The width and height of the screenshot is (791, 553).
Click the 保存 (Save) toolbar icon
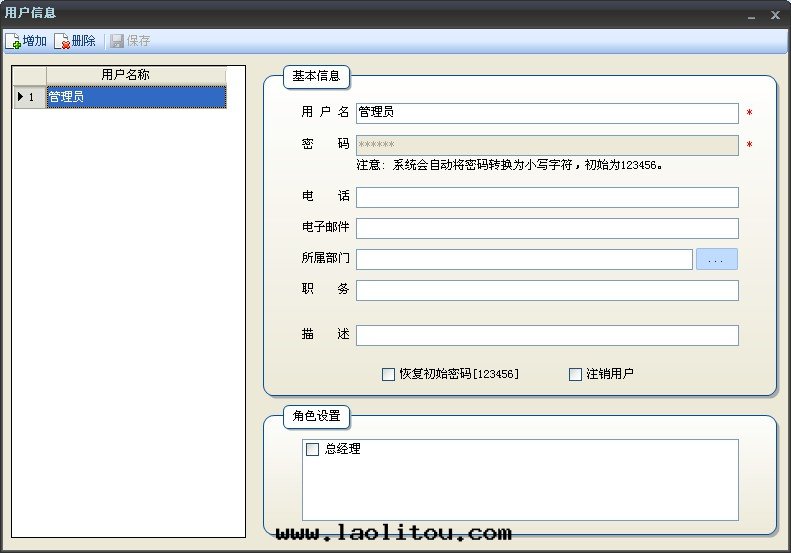pyautogui.click(x=117, y=41)
